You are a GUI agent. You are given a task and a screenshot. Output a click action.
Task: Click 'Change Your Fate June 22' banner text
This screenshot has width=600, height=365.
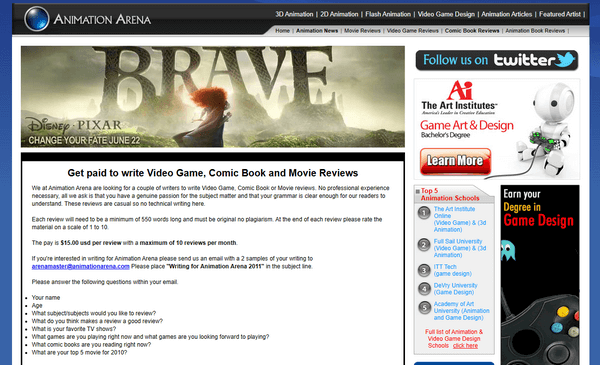coord(84,140)
